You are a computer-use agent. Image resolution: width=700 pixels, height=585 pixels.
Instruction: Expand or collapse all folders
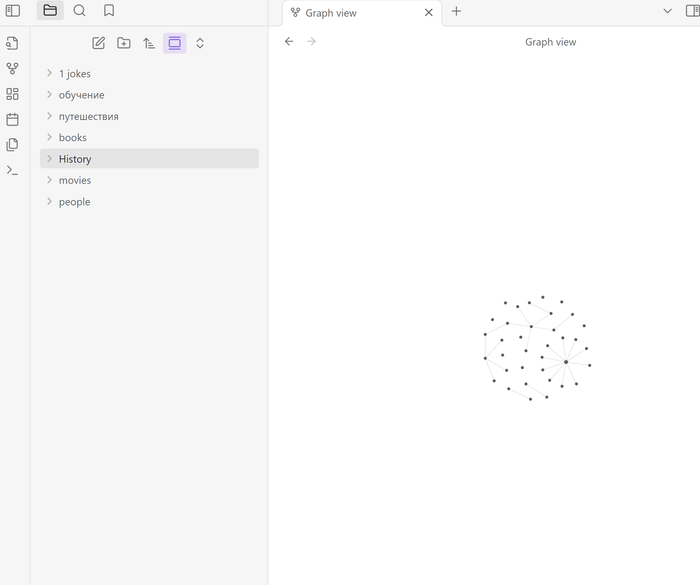coord(200,43)
